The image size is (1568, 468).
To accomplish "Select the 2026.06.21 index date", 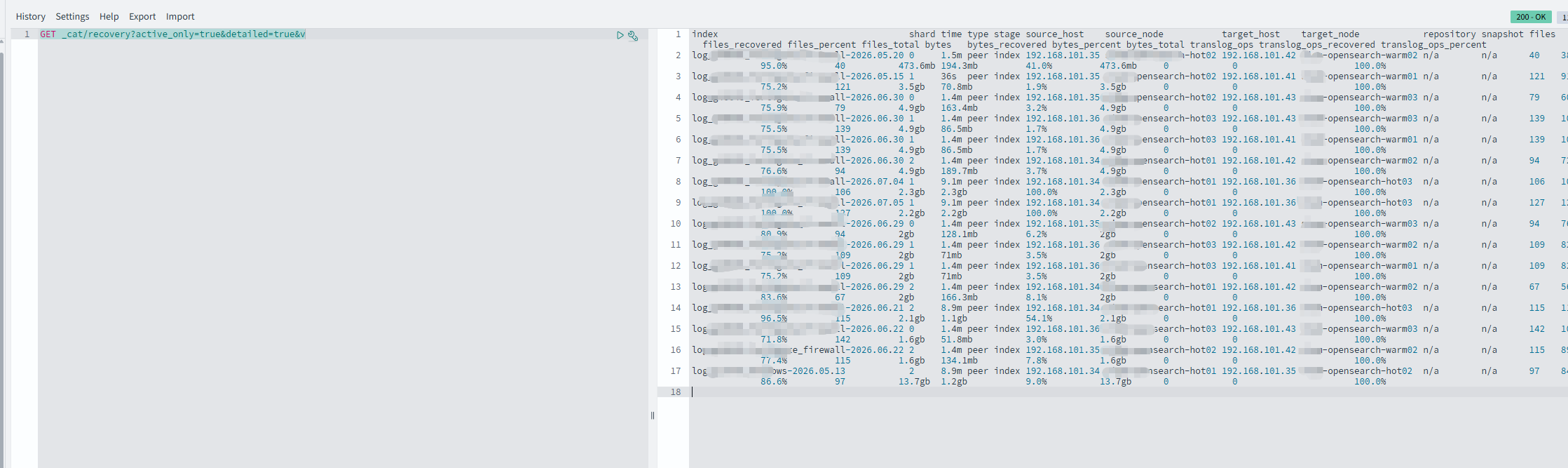I will 877,307.
